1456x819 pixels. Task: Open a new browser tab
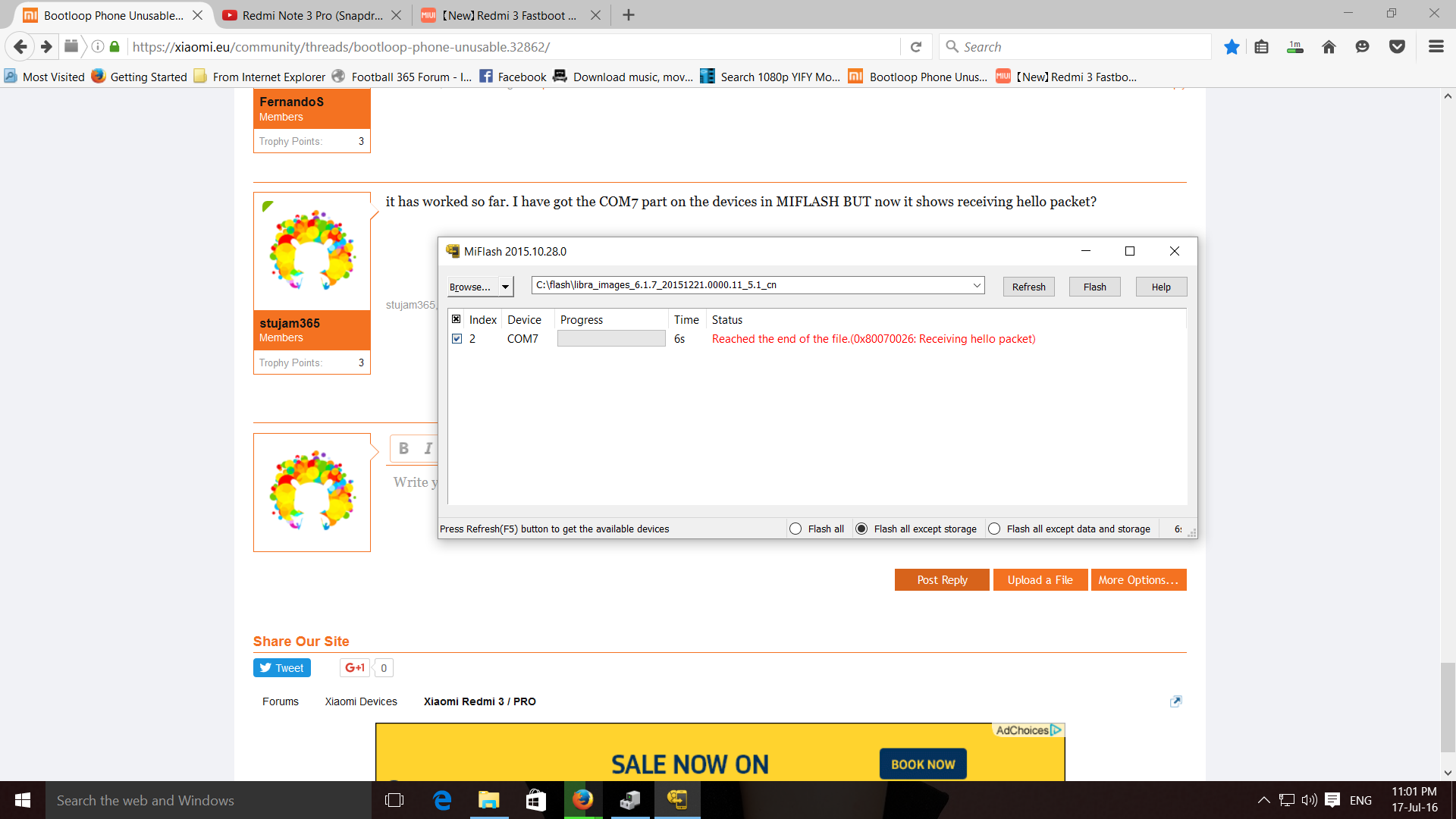coord(628,15)
